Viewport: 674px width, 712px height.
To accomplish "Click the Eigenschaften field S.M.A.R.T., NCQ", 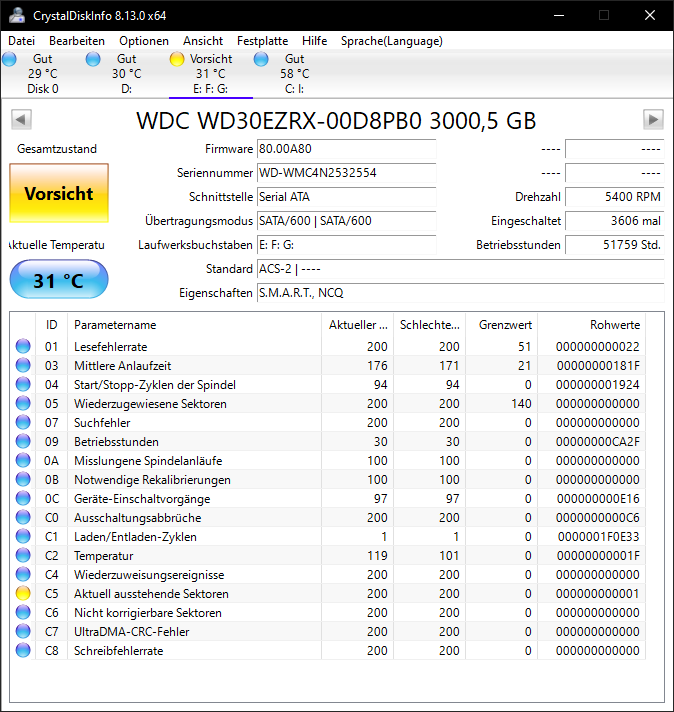I will [x=461, y=293].
